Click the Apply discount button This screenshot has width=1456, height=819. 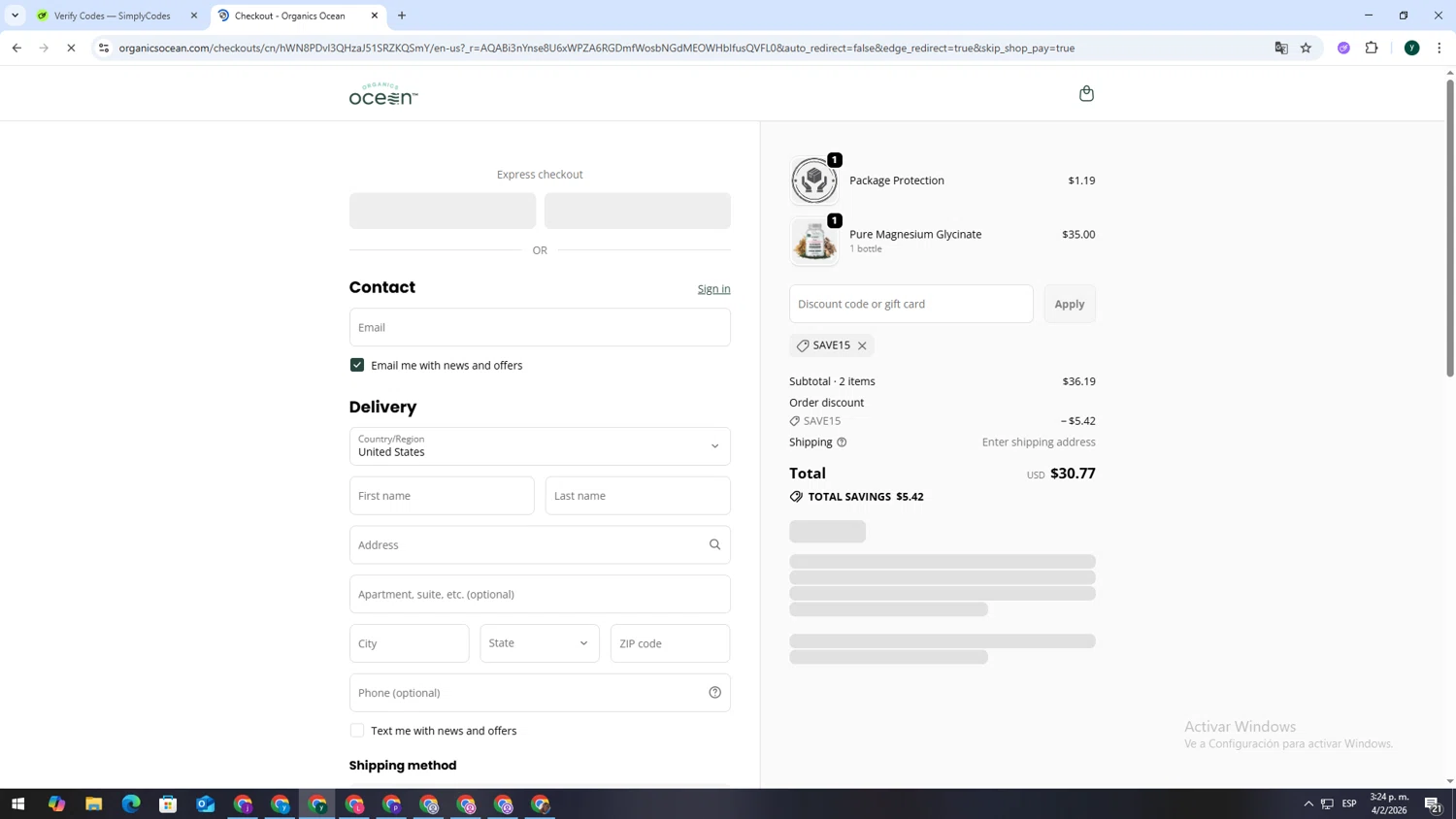(x=1070, y=304)
